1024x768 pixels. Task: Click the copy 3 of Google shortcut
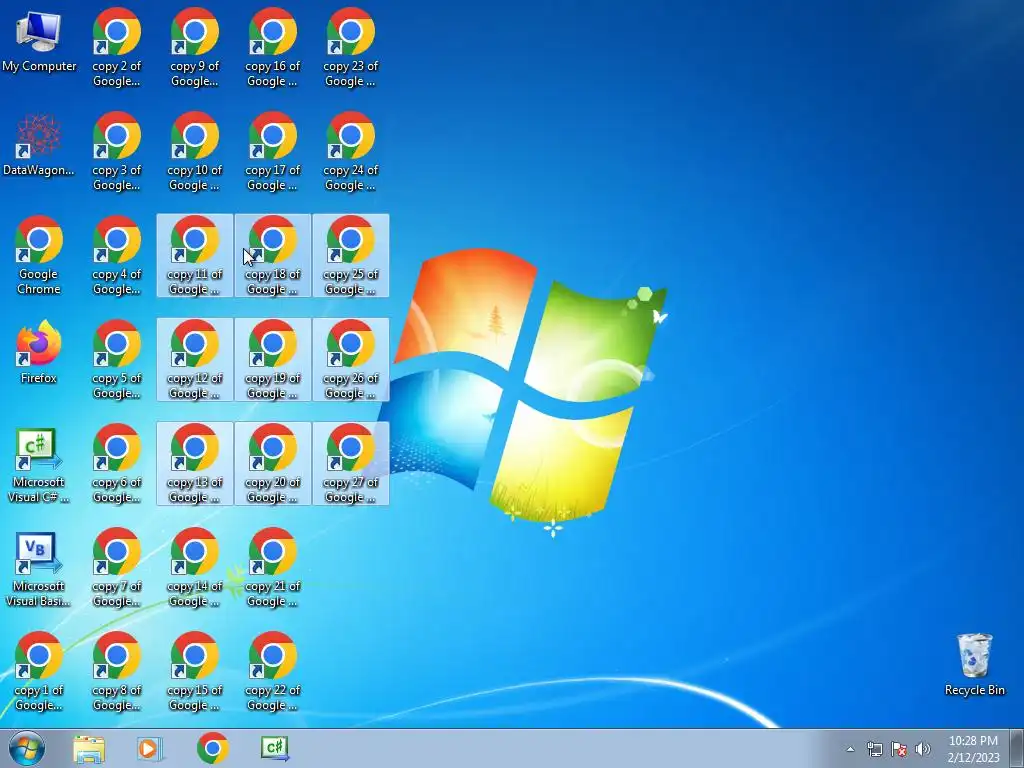(116, 152)
